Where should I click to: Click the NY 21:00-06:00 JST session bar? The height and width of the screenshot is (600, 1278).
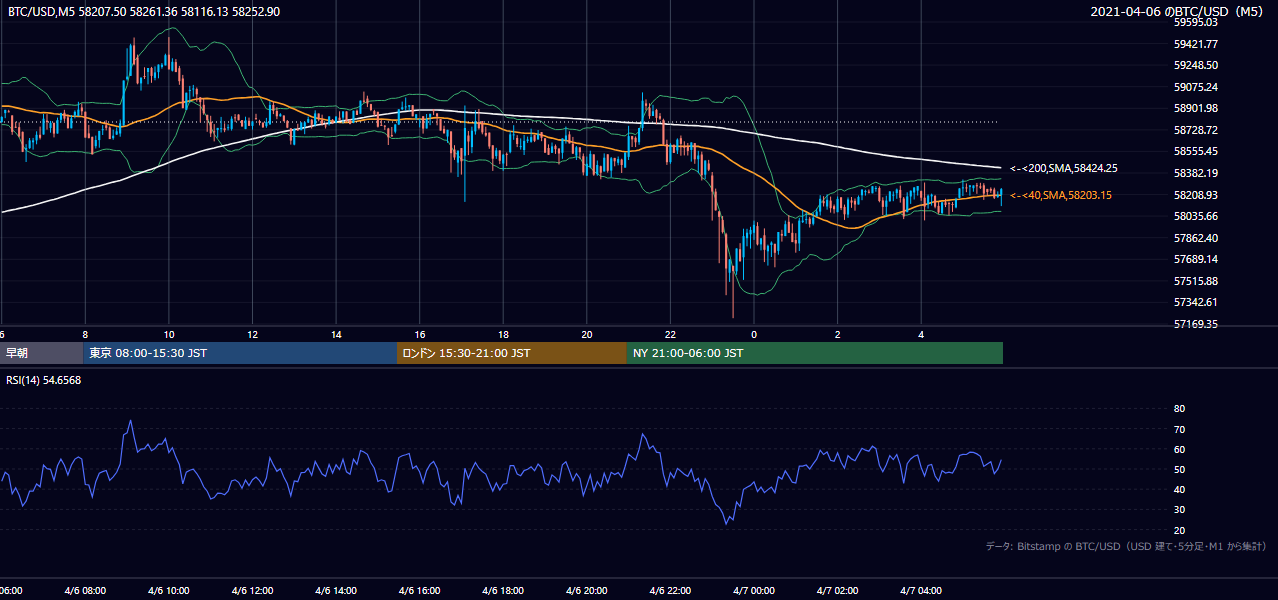(815, 353)
